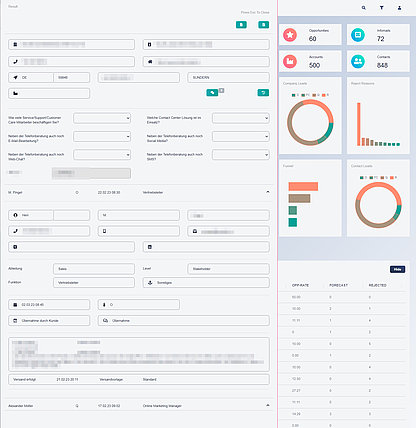Click the FORECAST column header

pos(338,285)
